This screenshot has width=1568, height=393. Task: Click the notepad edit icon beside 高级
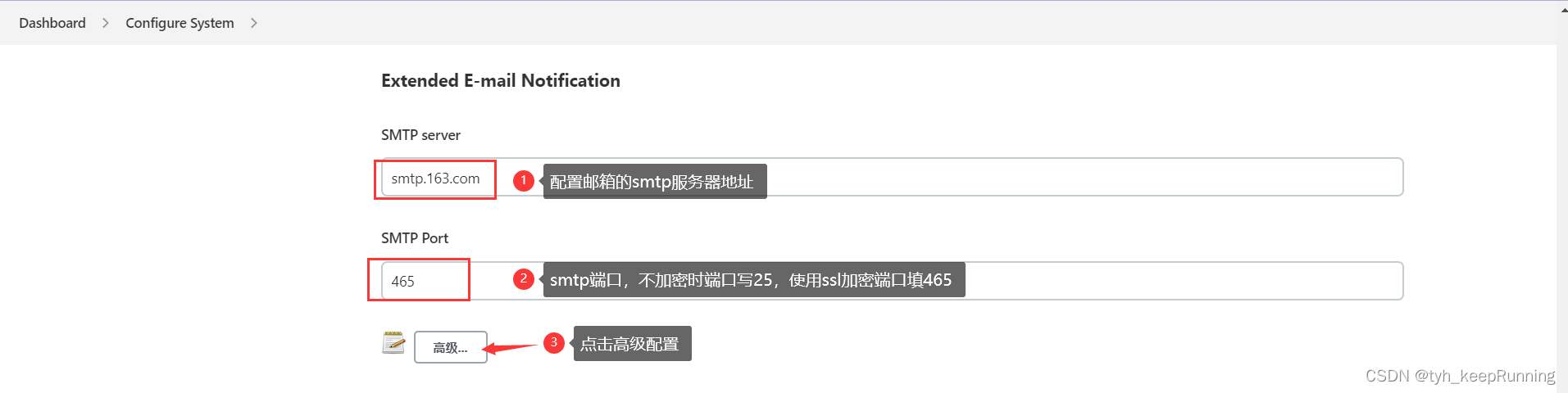click(393, 343)
